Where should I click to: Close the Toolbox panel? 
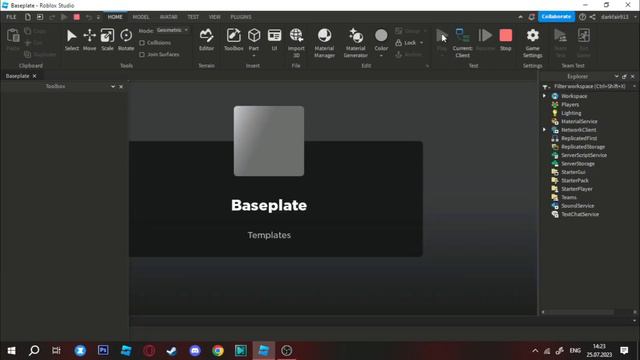tap(121, 87)
